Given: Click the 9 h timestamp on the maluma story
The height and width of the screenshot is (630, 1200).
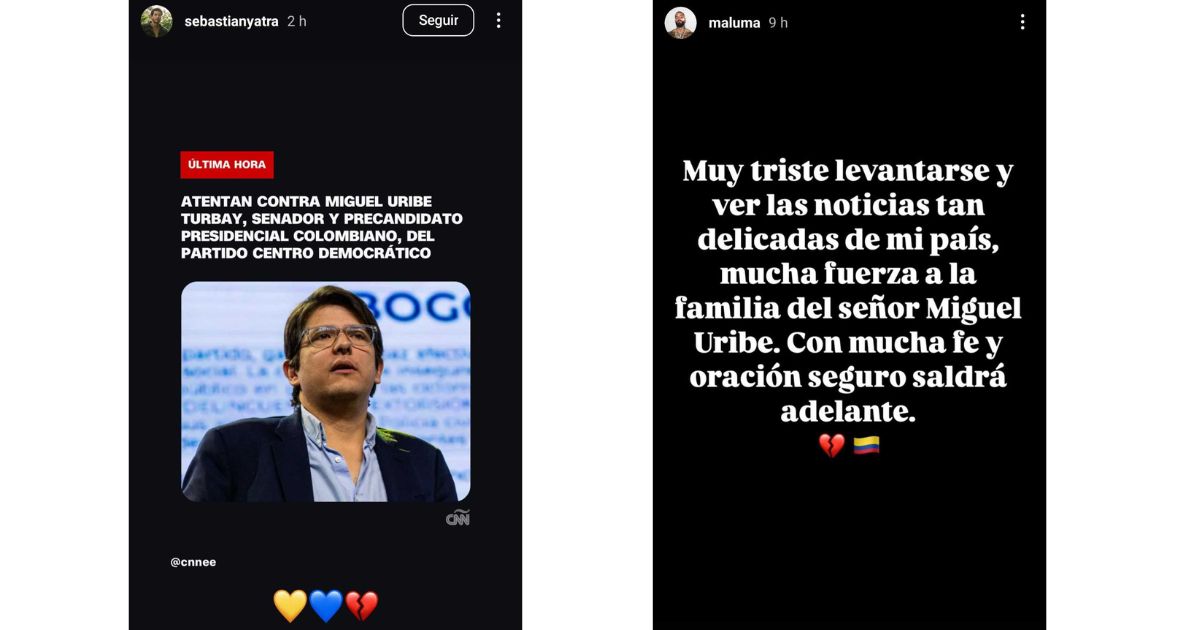Looking at the screenshot, I should (778, 22).
